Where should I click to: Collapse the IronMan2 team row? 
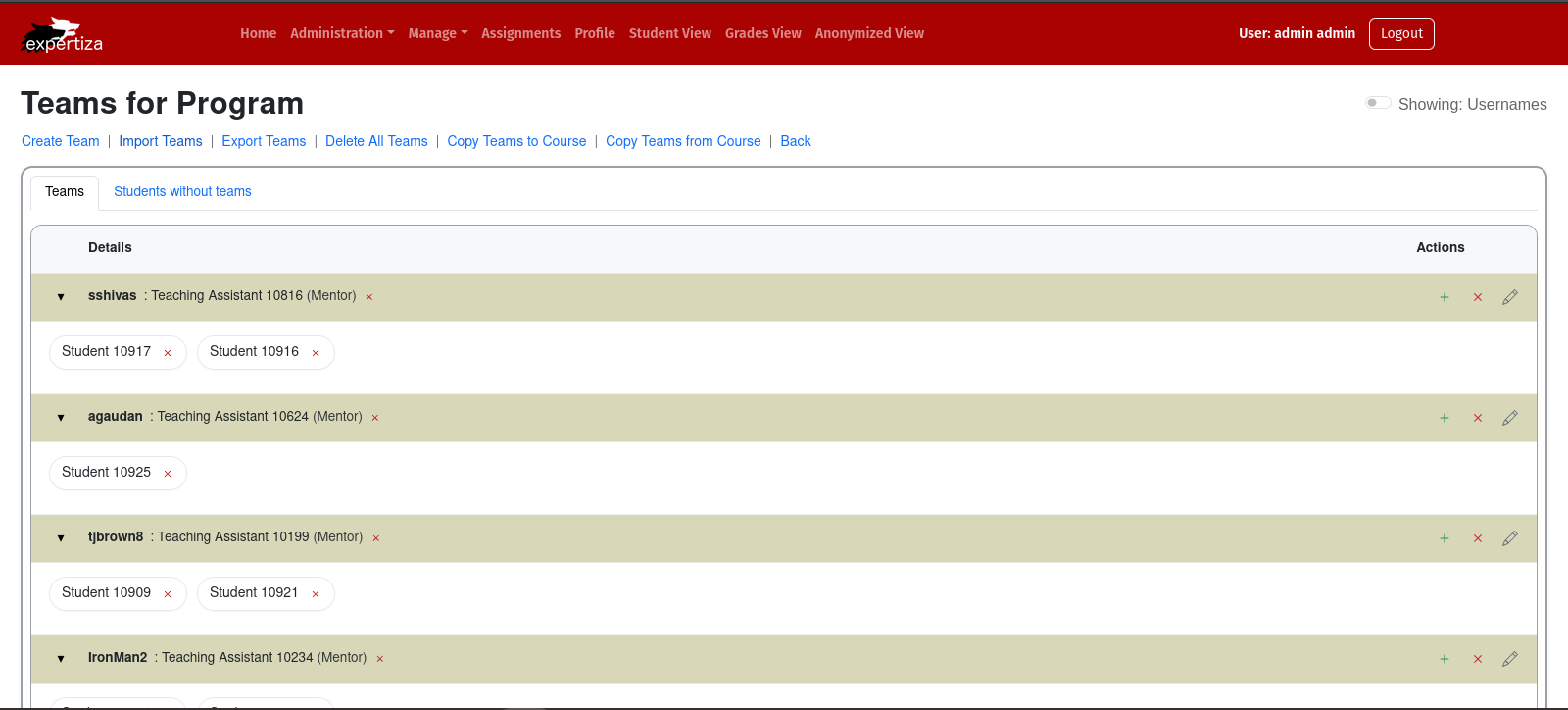(x=61, y=659)
